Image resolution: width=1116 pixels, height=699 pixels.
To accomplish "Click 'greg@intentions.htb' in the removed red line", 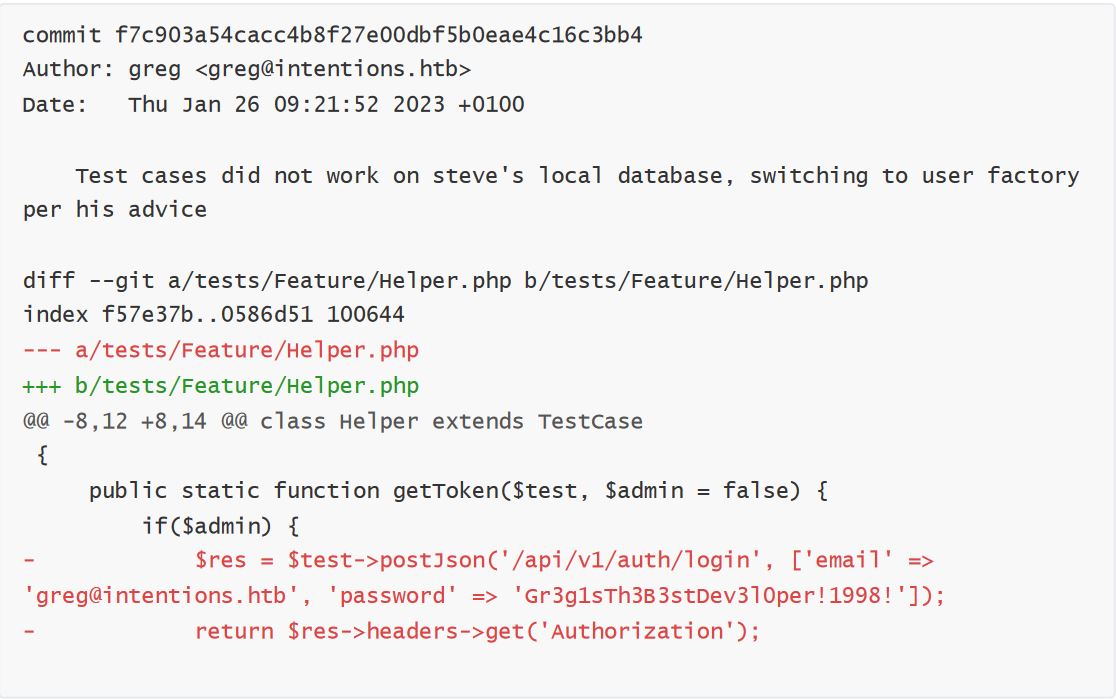I will pos(161,595).
